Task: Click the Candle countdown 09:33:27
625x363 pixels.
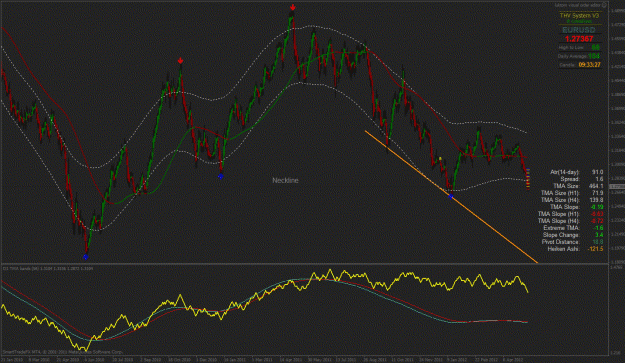Action: click(x=590, y=65)
